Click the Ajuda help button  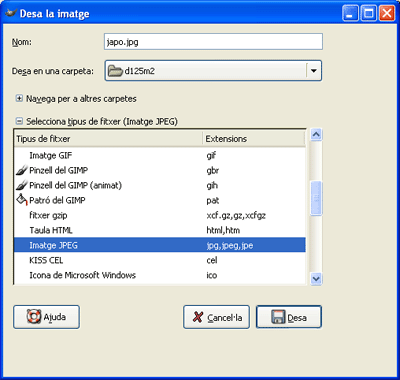tap(46, 317)
